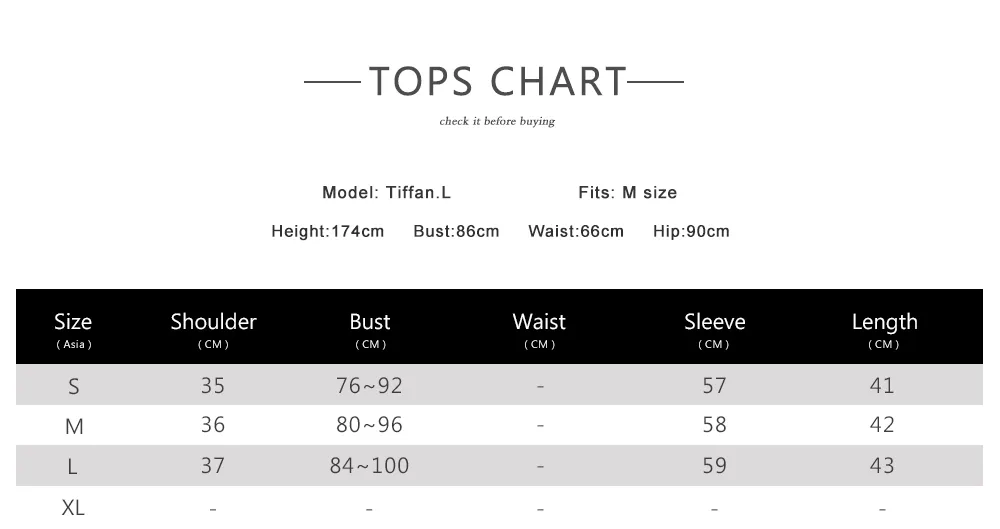Click the Hip:90cm model measurement

pos(691,231)
